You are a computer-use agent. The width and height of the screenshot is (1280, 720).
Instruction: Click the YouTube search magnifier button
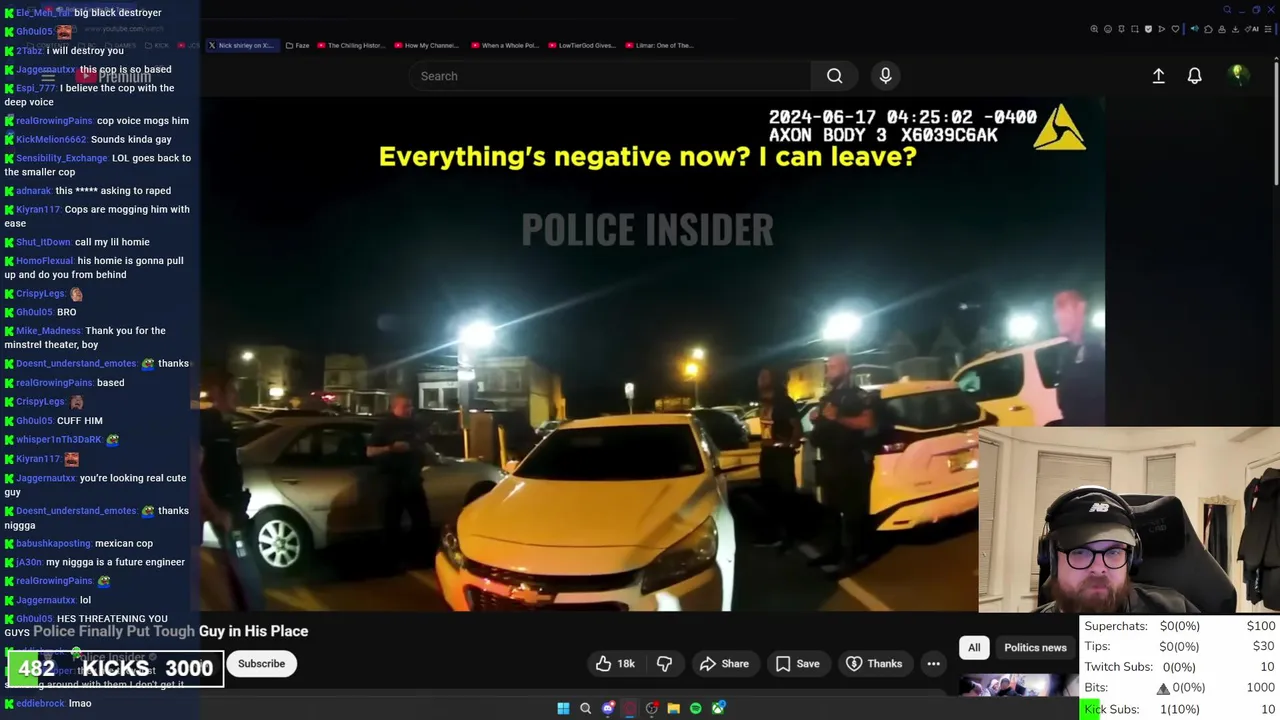pyautogui.click(x=834, y=76)
